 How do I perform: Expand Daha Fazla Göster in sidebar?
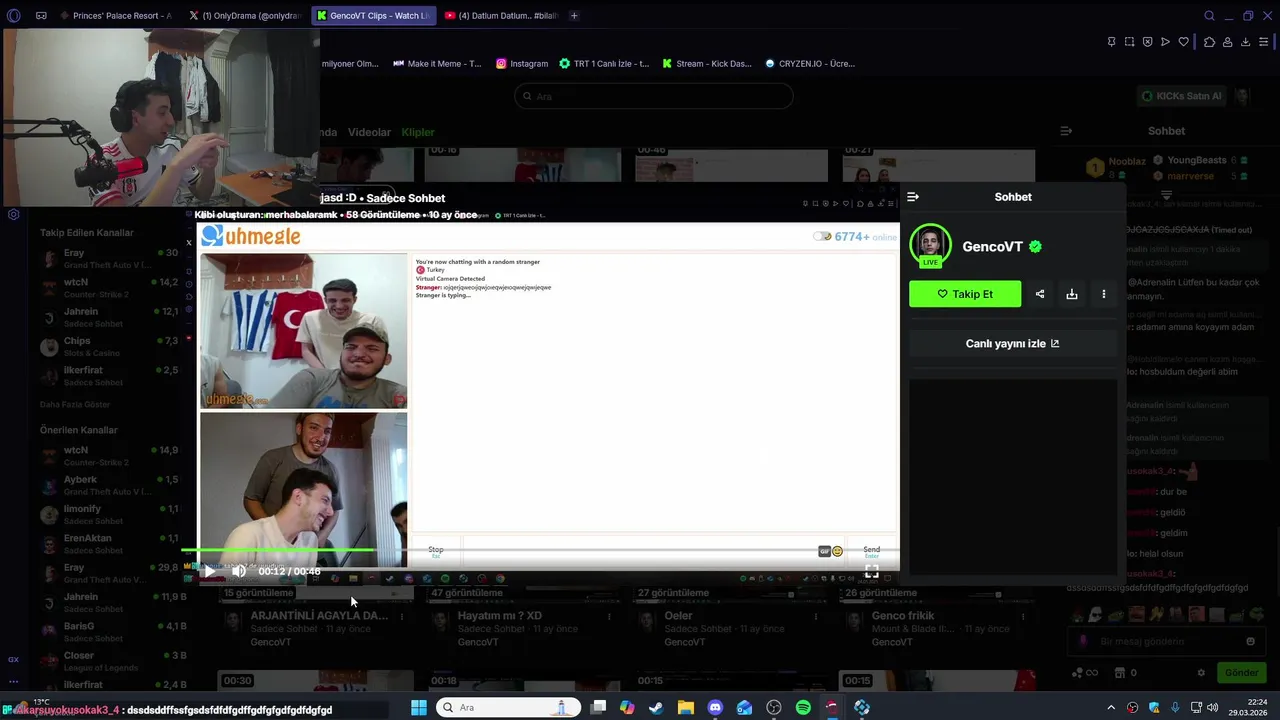pos(75,404)
